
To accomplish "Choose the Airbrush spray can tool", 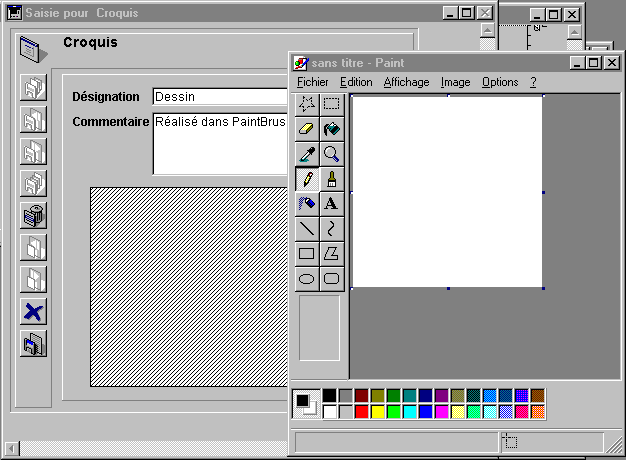I will click(307, 204).
